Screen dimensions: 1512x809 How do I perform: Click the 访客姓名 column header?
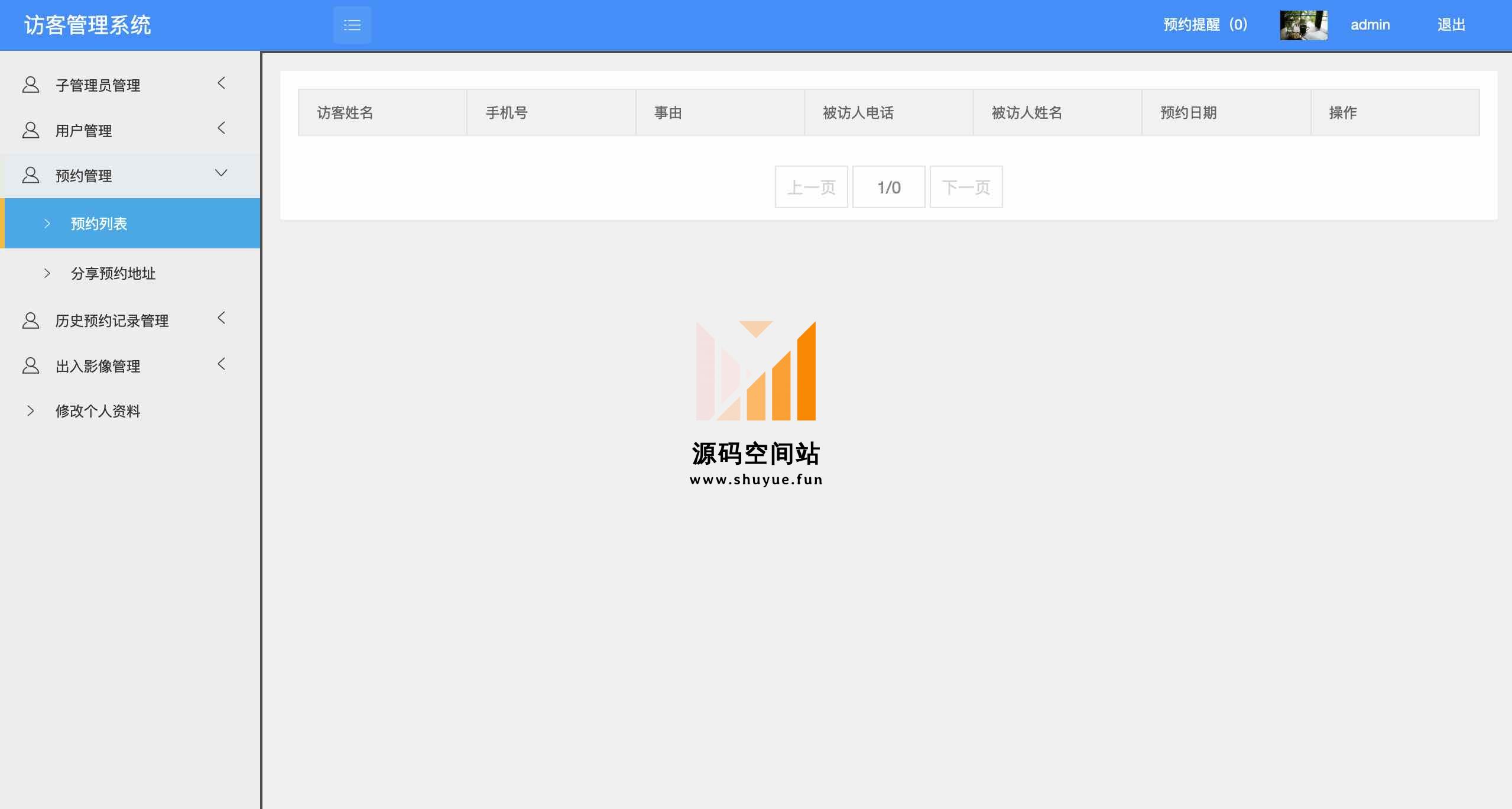click(x=382, y=112)
